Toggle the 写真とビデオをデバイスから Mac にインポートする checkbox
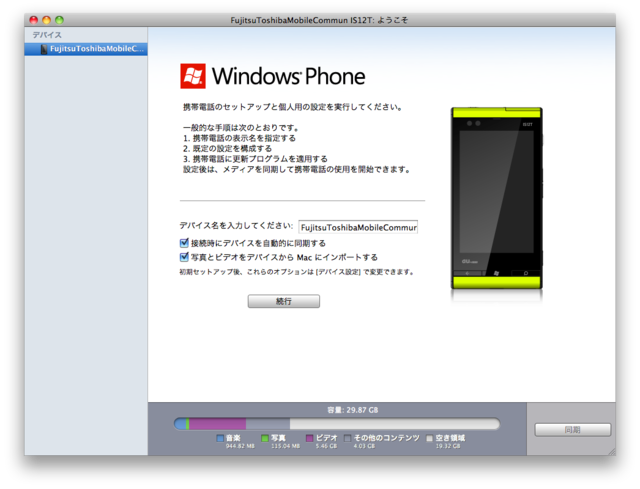Viewport: 640px width, 489px height. (184, 257)
